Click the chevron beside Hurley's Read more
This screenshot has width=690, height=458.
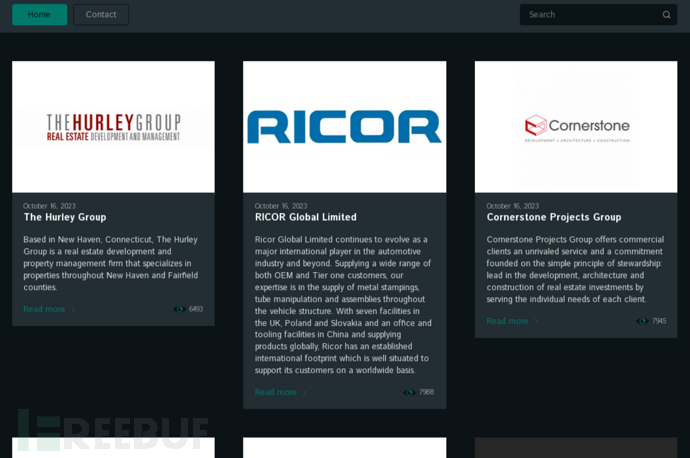click(73, 309)
